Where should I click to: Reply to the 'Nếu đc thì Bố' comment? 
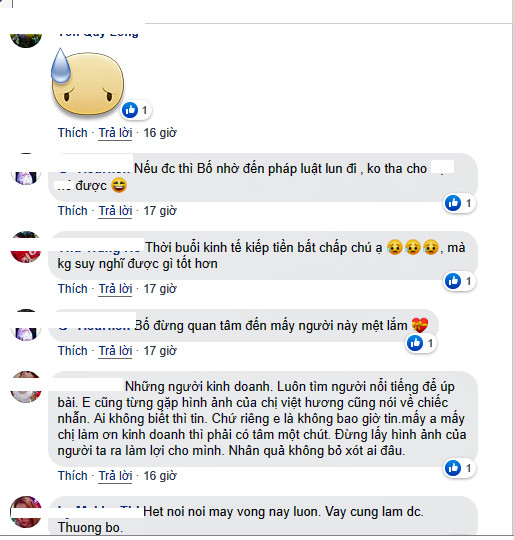coord(115,210)
